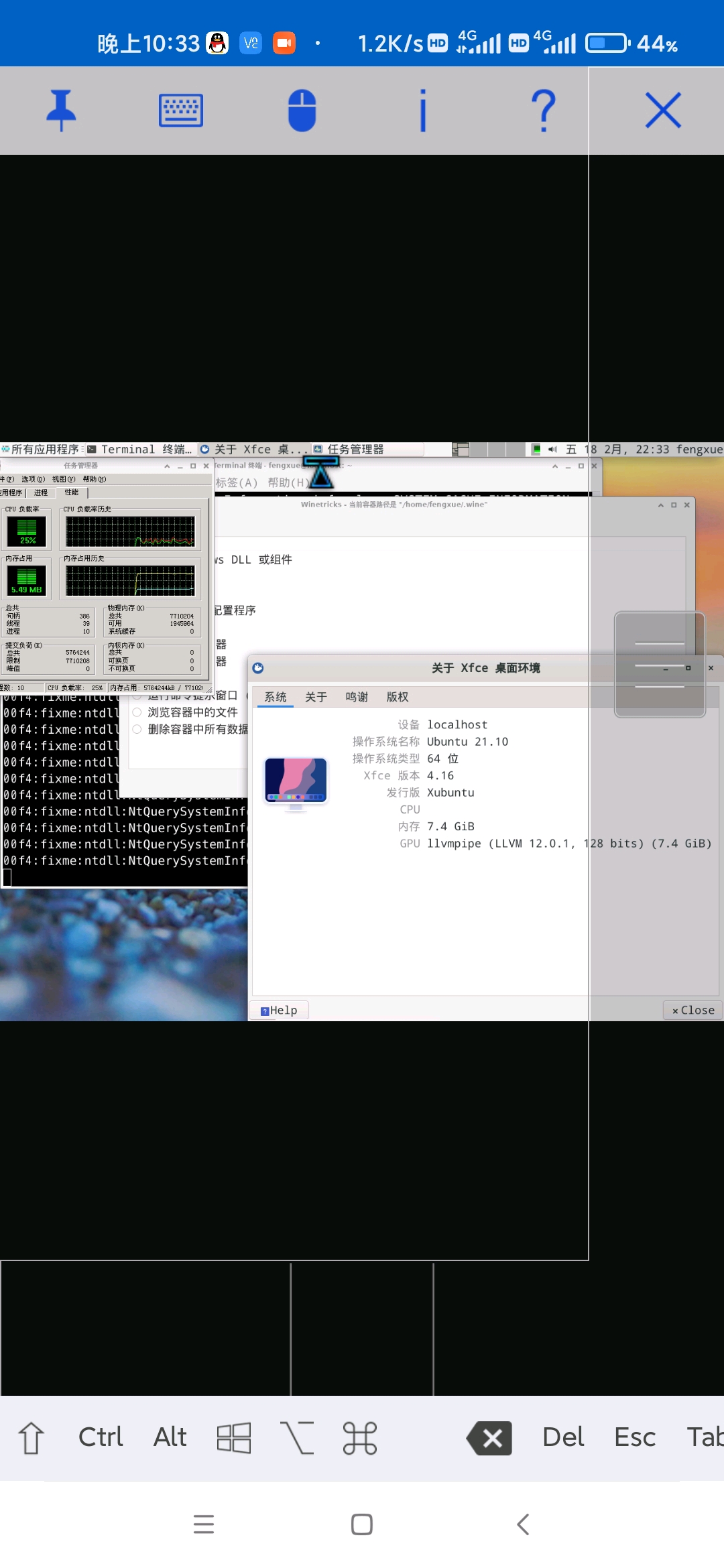
Task: Switch to Terminal 终端 taskbar entry
Action: pyautogui.click(x=139, y=449)
